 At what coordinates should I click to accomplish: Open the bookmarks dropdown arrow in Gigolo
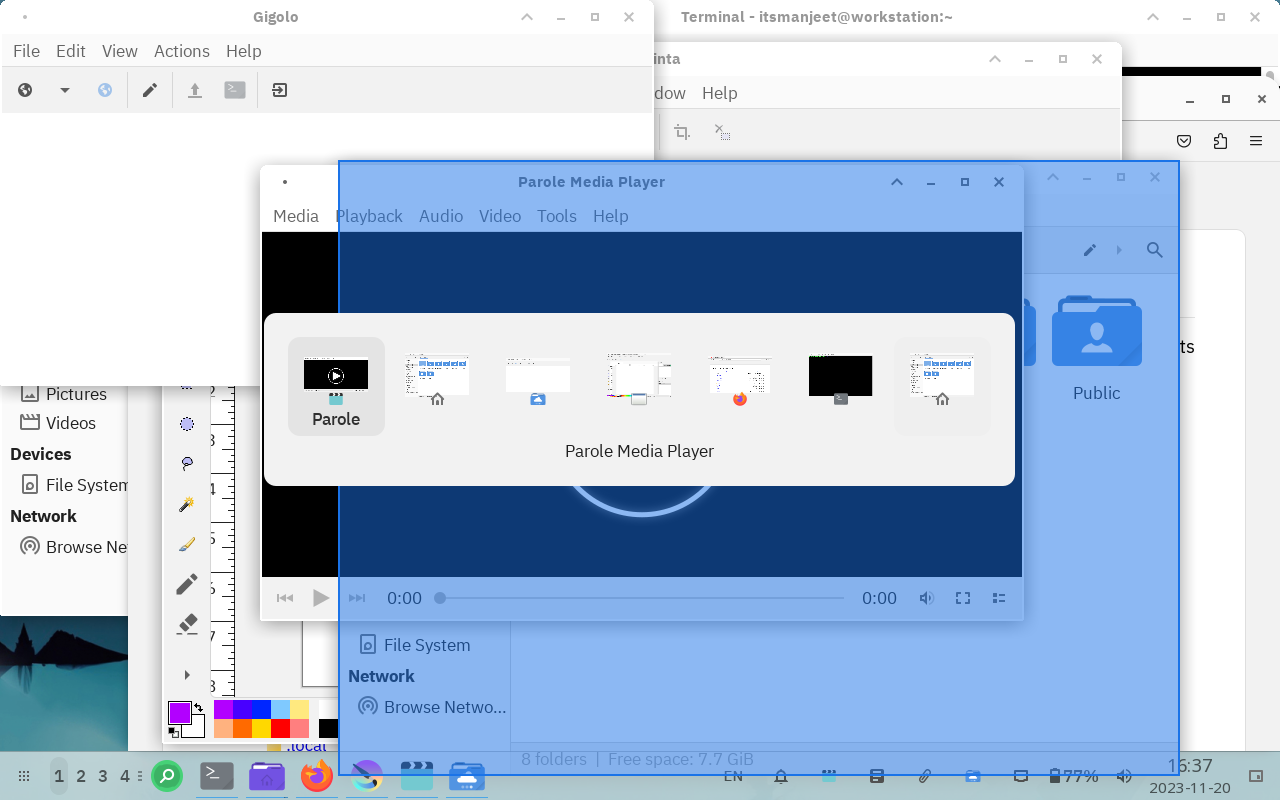click(65, 90)
